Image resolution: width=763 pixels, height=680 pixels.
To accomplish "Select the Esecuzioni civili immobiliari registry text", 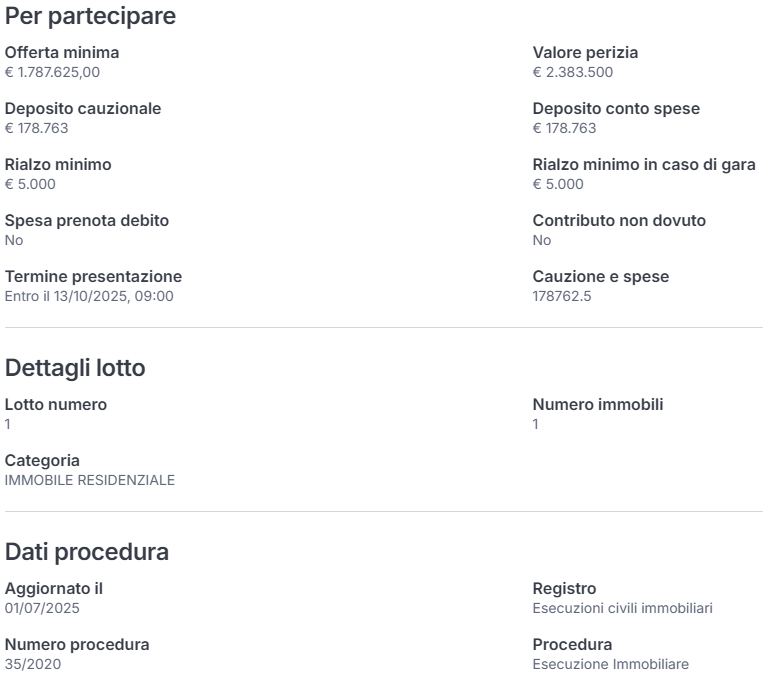I will pyautogui.click(x=622, y=608).
